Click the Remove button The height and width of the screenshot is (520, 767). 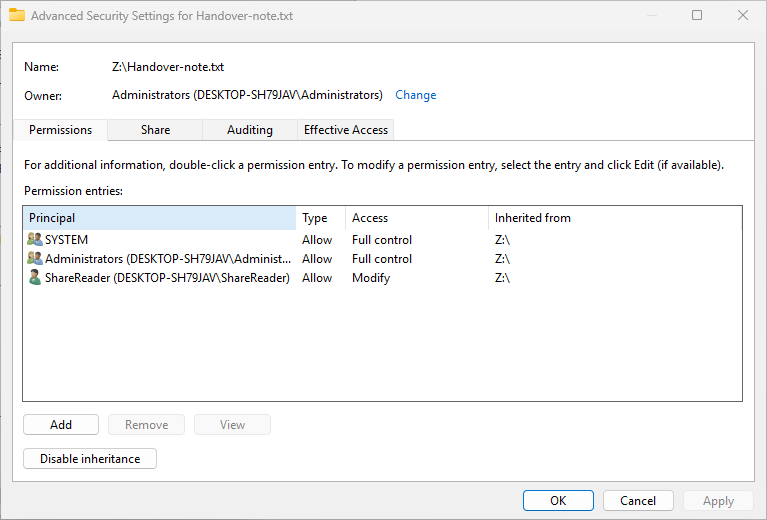coord(146,425)
